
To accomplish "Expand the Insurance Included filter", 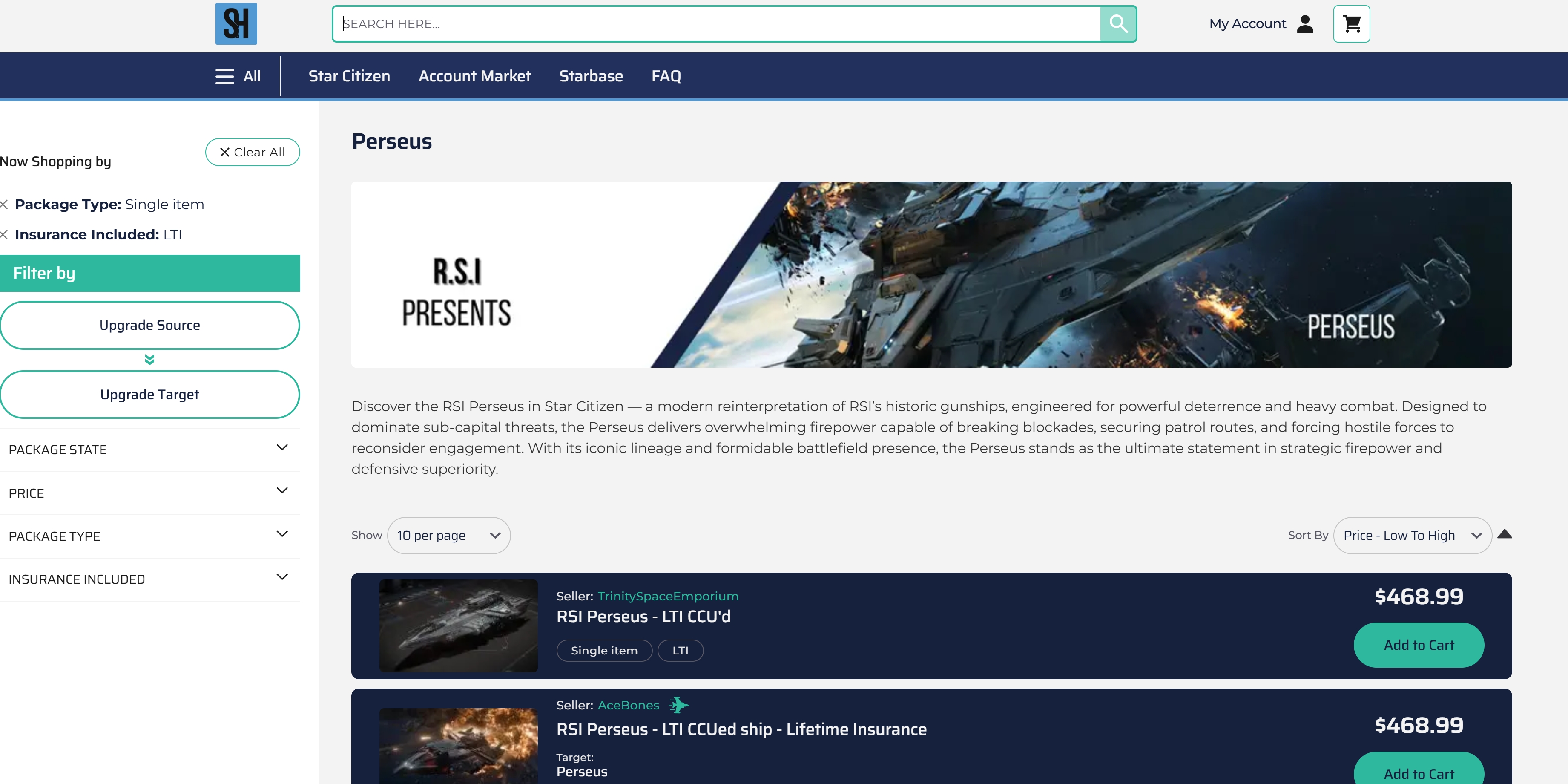I will click(x=150, y=579).
